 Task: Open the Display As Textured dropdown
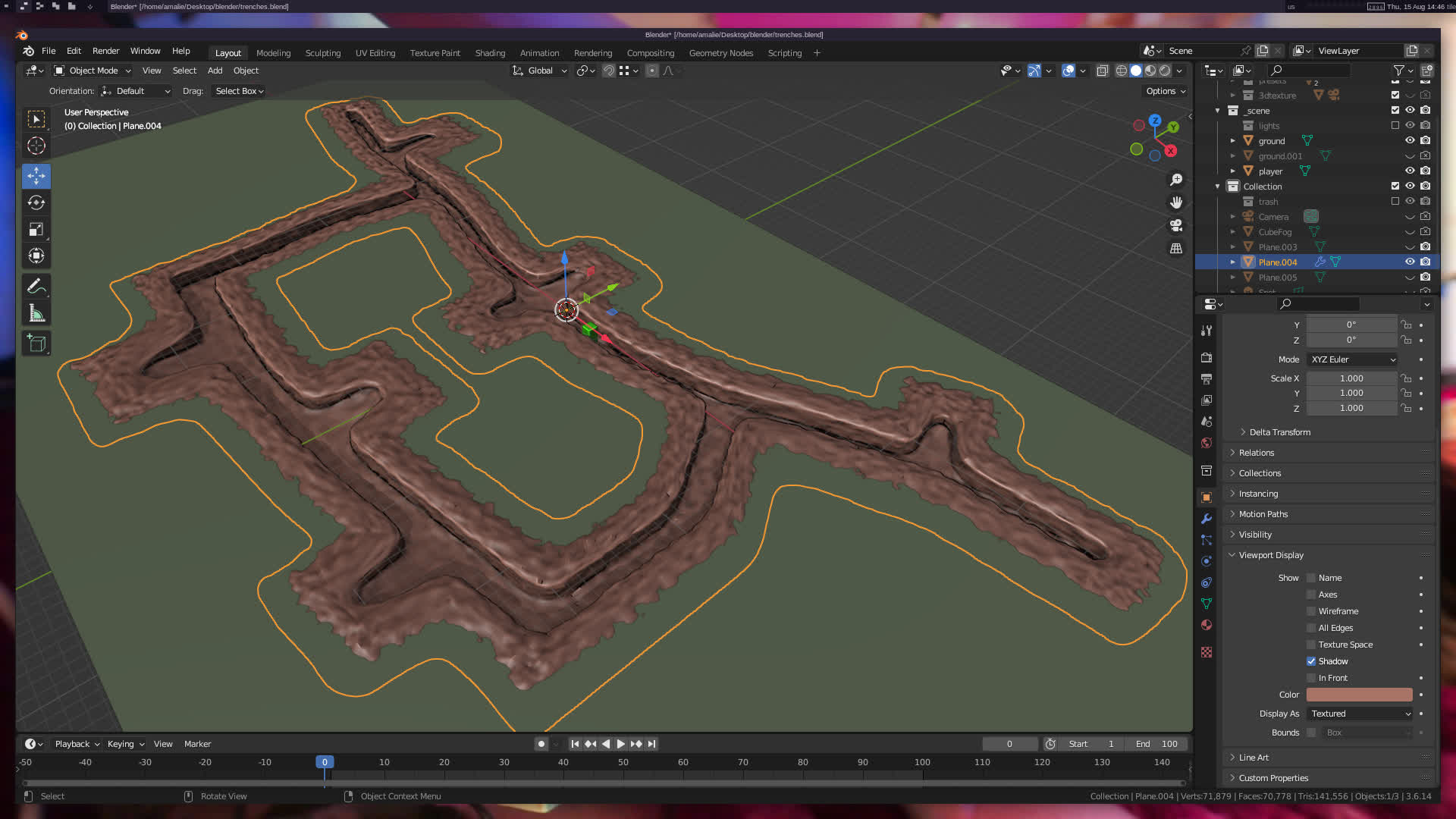(1360, 714)
